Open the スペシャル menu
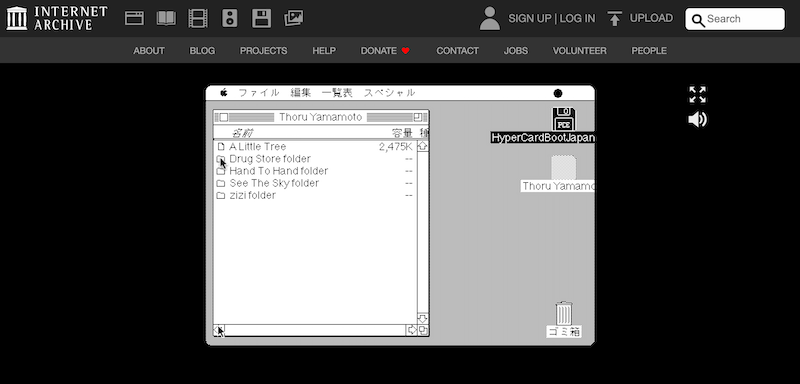 point(389,93)
